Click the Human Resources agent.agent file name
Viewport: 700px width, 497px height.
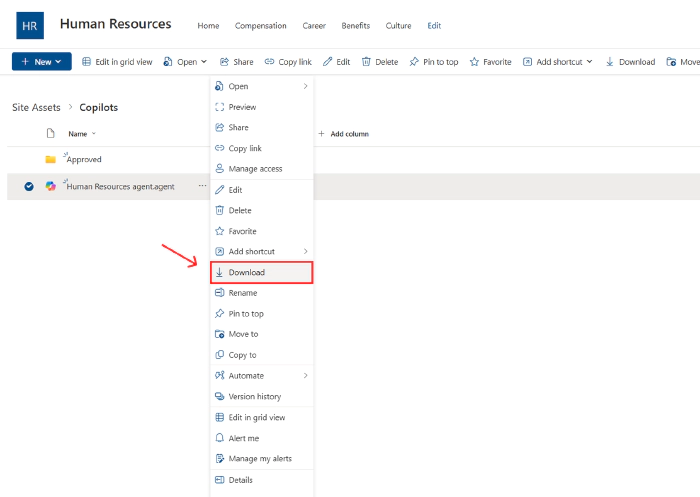pyautogui.click(x=121, y=187)
